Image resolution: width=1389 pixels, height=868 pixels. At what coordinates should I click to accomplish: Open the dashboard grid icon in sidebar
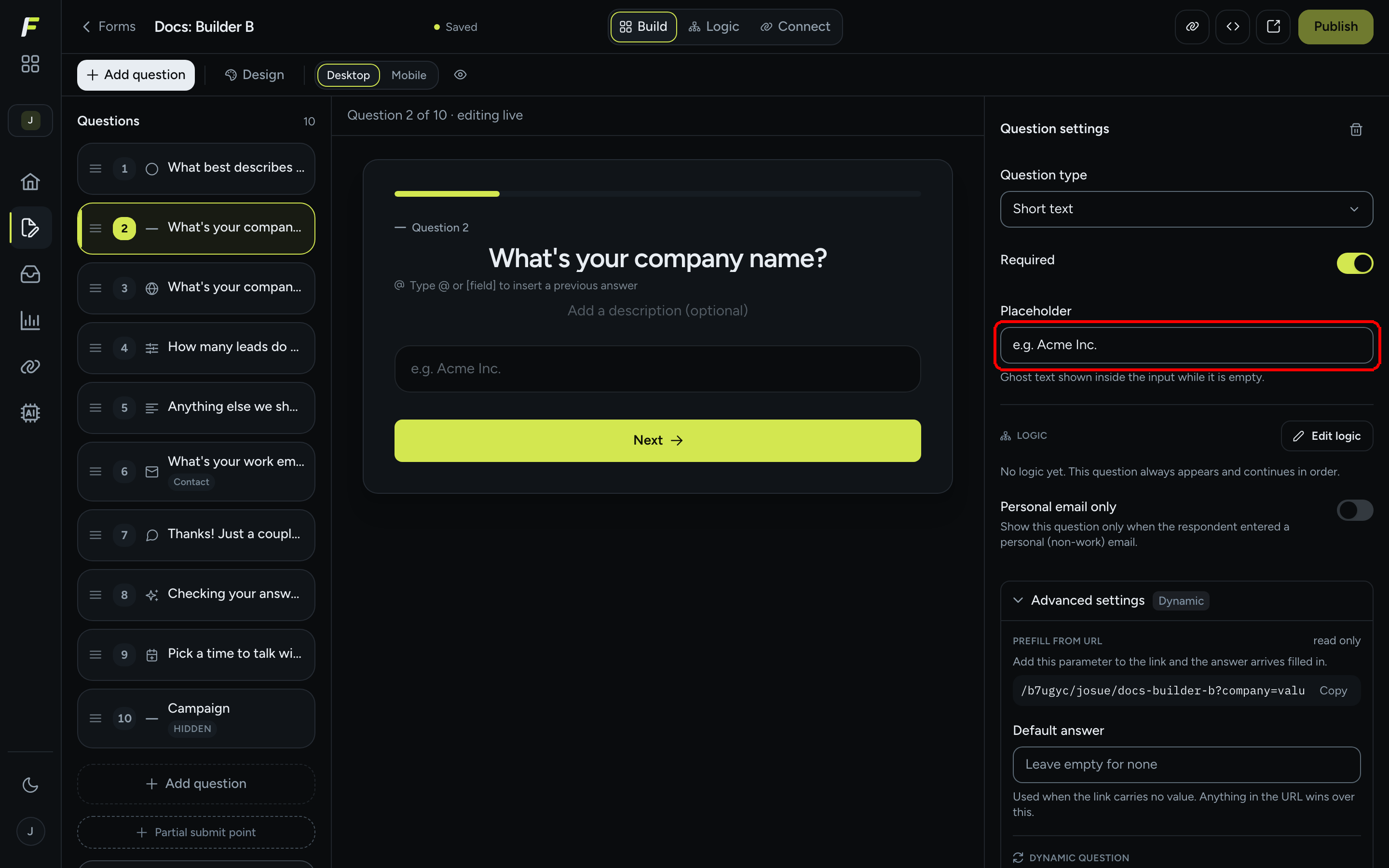click(x=30, y=64)
